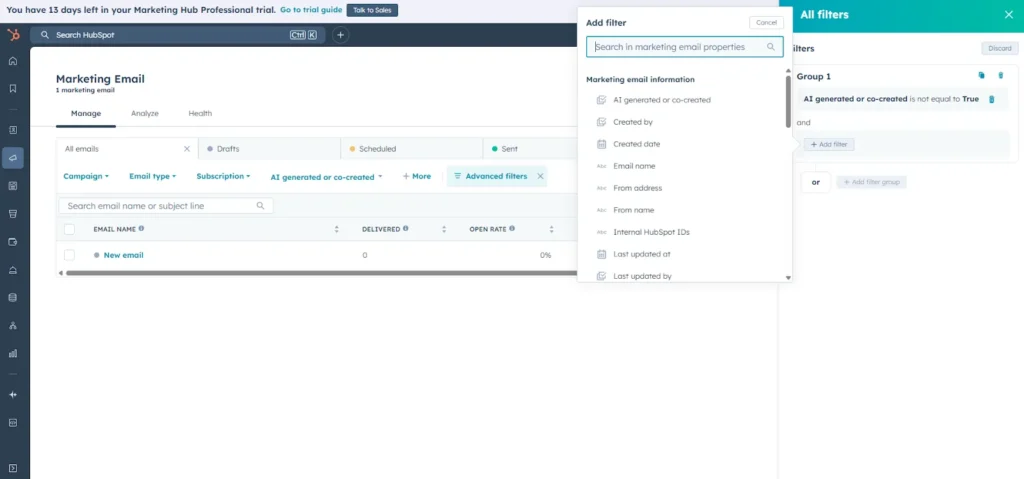
Task: Select the All emails view tab
Action: click(x=127, y=149)
